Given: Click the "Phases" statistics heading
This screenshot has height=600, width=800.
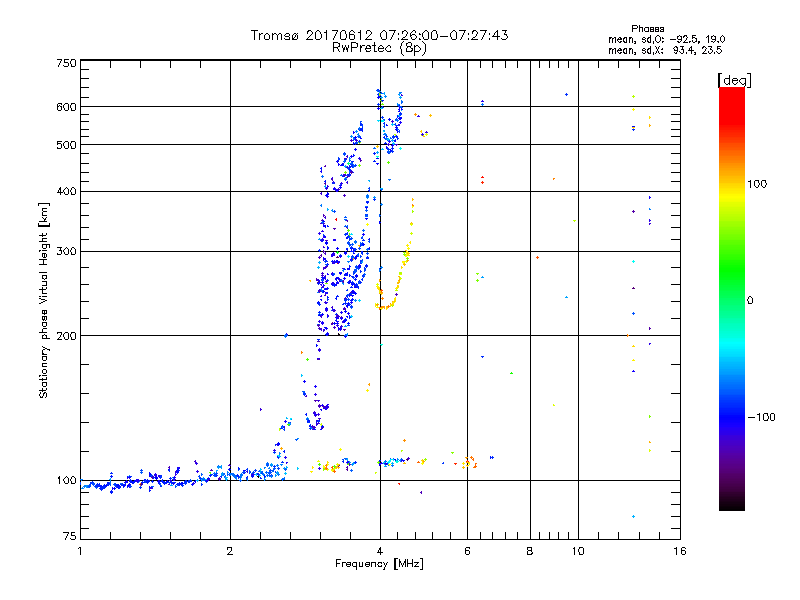Looking at the screenshot, I should point(647,29).
